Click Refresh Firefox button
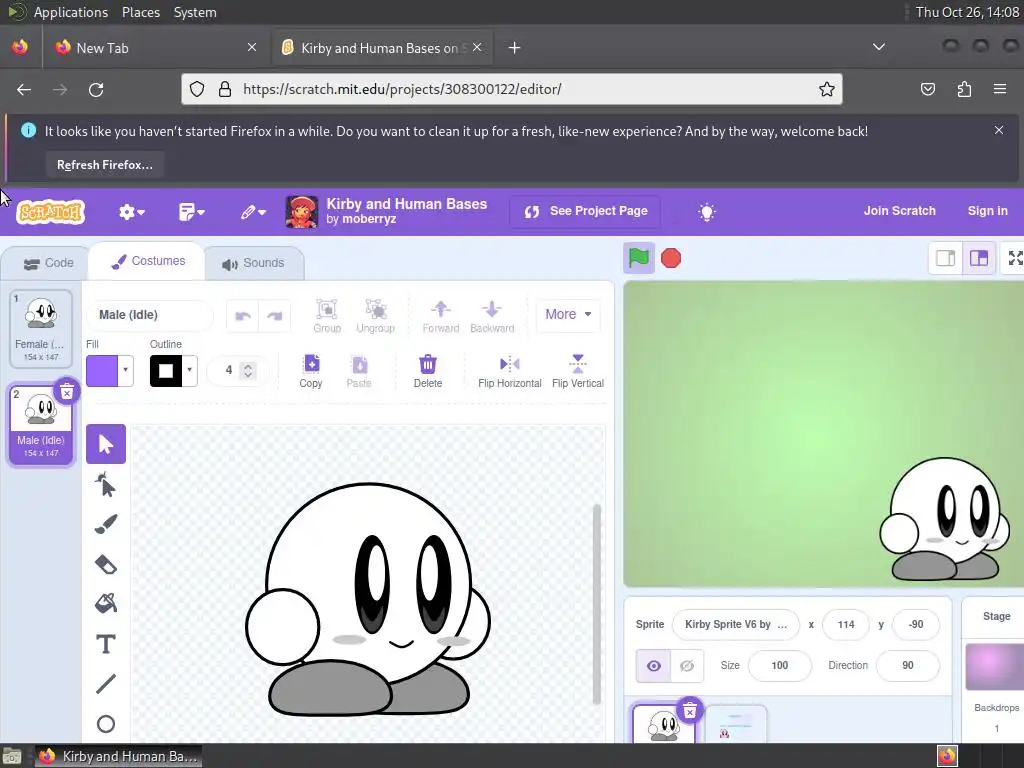The height and width of the screenshot is (768, 1024). 104,165
